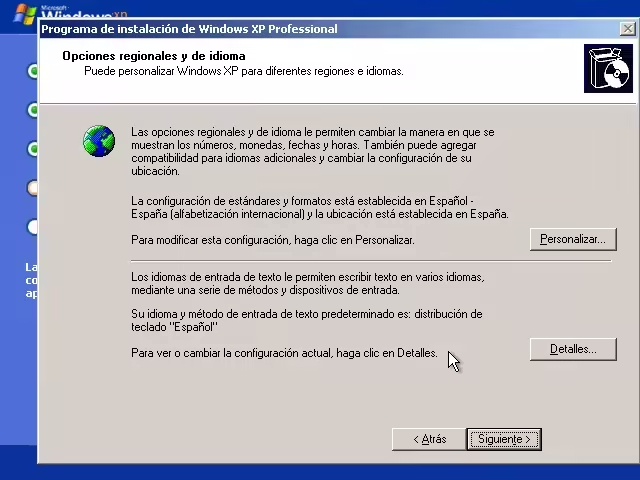Close the Windows XP setup dialog

click(627, 29)
